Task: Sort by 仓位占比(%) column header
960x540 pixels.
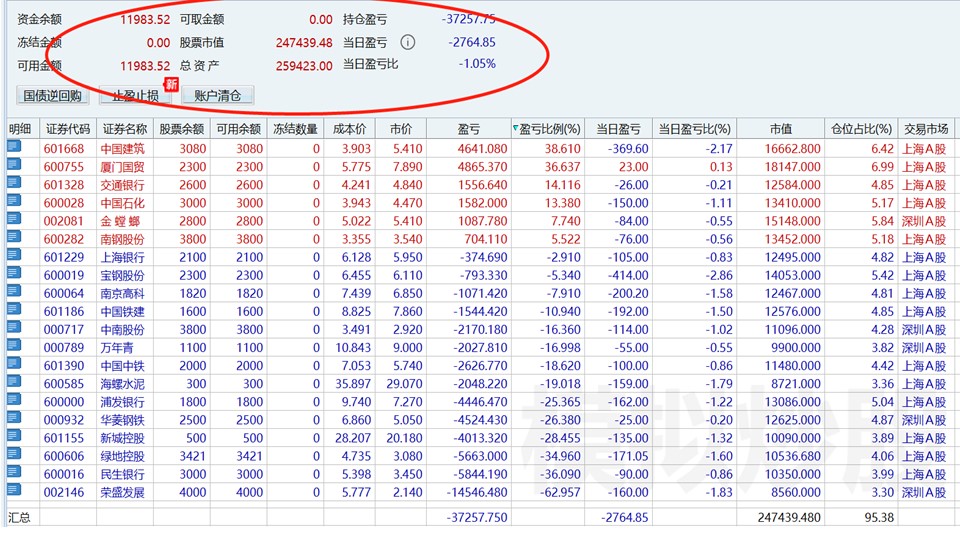Action: [861, 129]
